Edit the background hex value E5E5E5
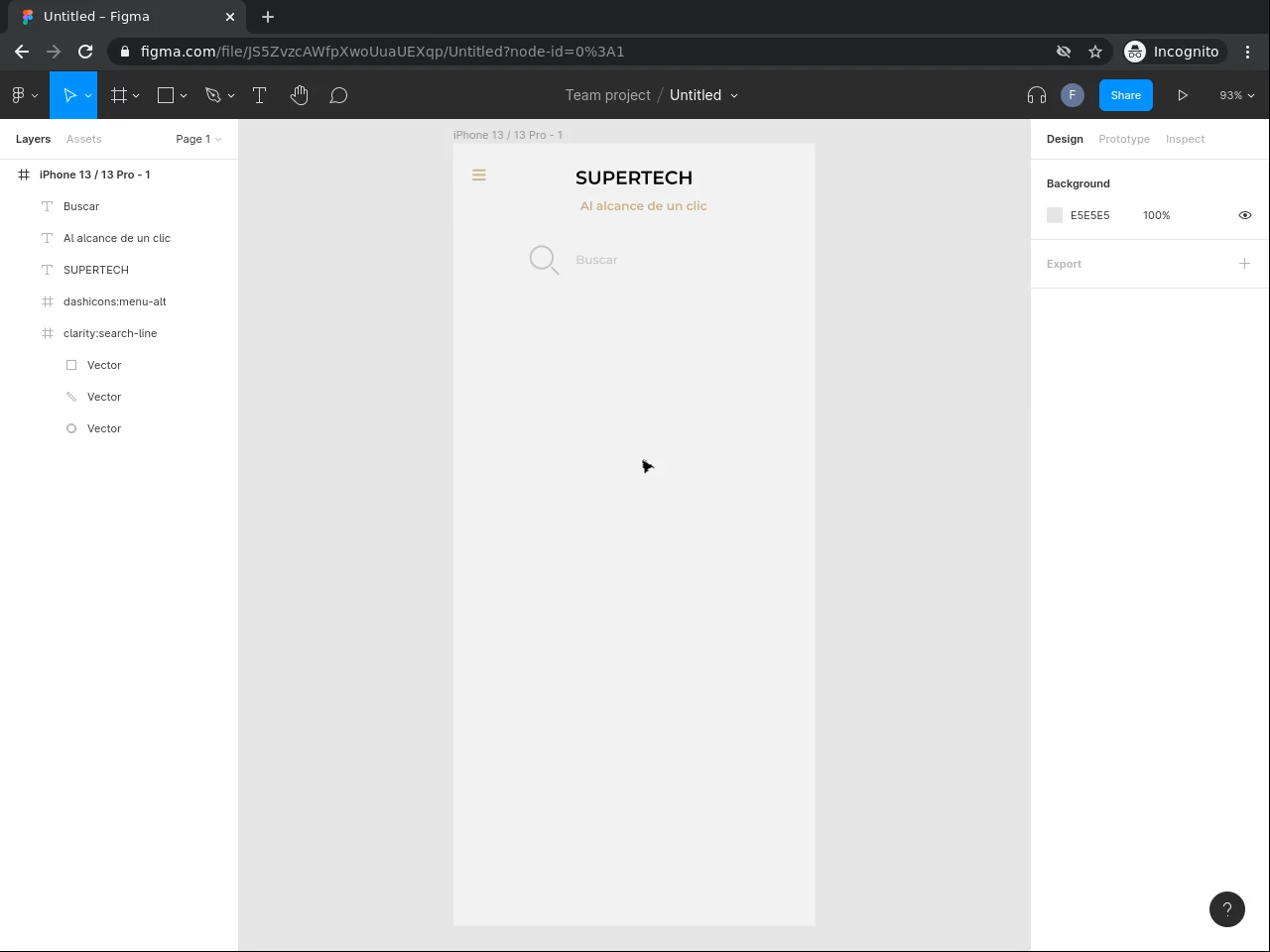The width and height of the screenshot is (1270, 952). 1090,215
